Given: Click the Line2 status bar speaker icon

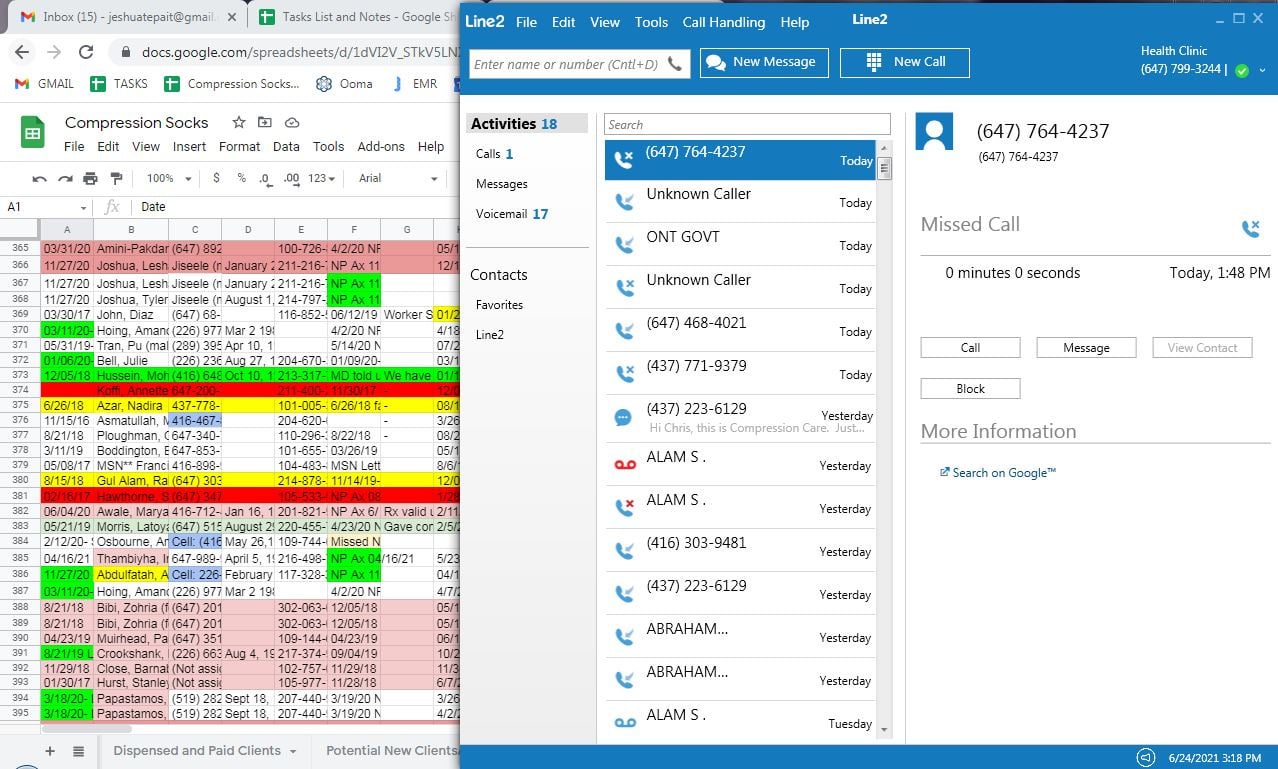Looking at the screenshot, I should 1147,757.
